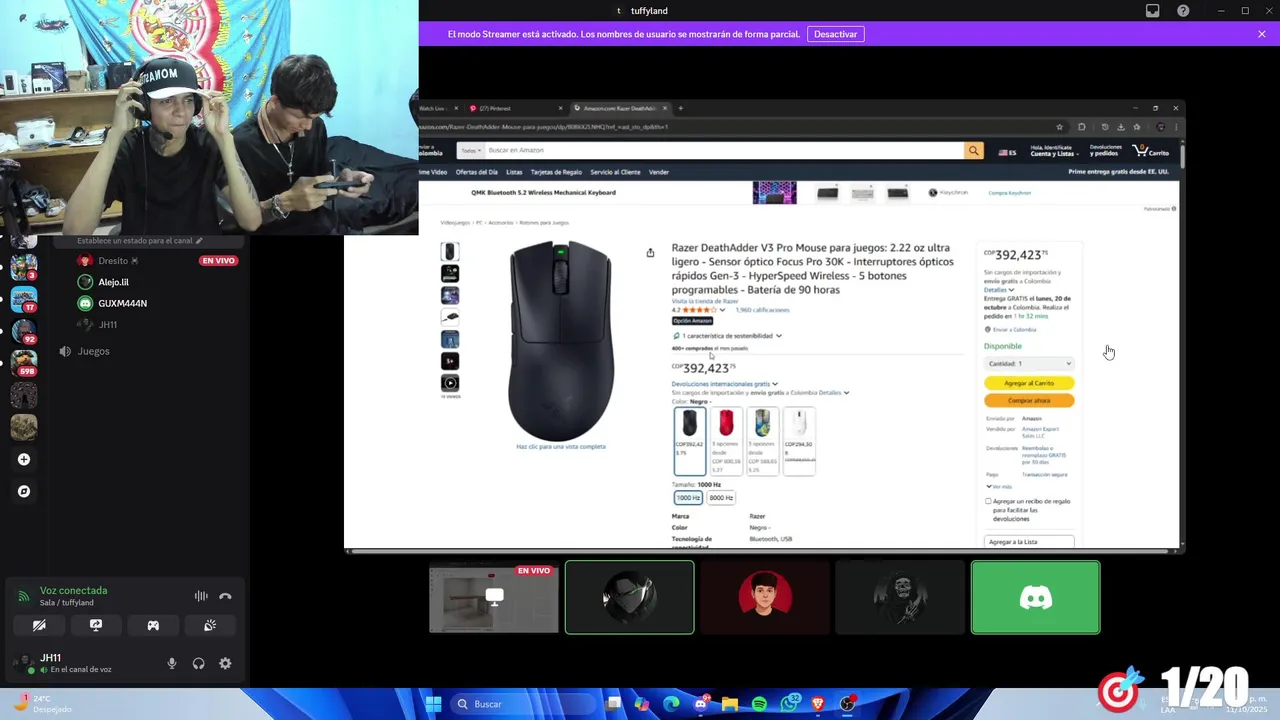Select the white mouse color swatch
Screen dimensions: 1280x720
click(x=799, y=440)
